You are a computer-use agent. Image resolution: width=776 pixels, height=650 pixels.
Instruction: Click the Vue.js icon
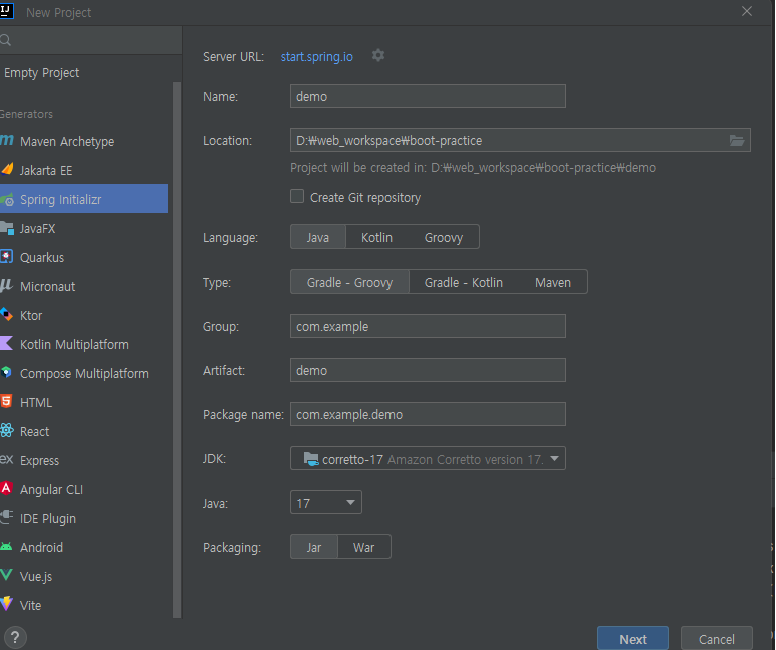click(7, 576)
